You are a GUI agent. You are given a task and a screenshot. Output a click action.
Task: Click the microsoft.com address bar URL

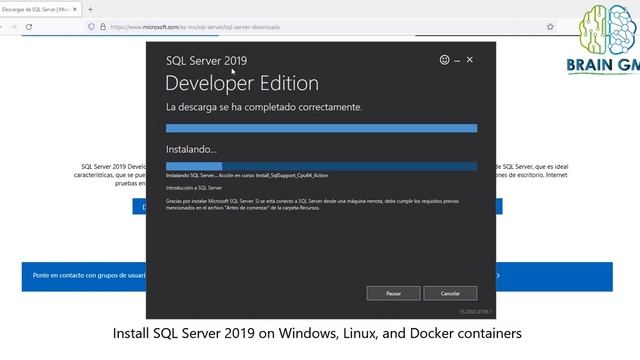point(195,27)
